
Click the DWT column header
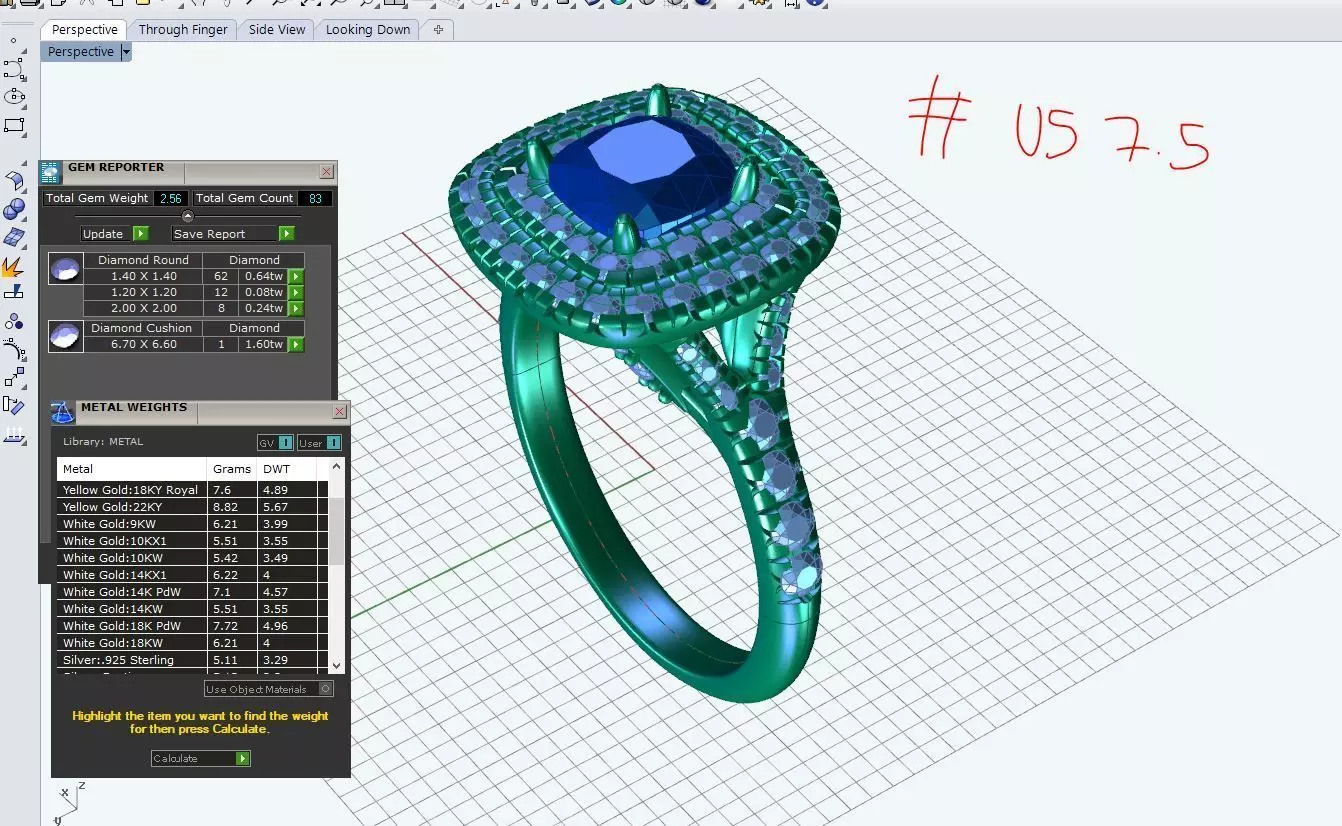(286, 469)
